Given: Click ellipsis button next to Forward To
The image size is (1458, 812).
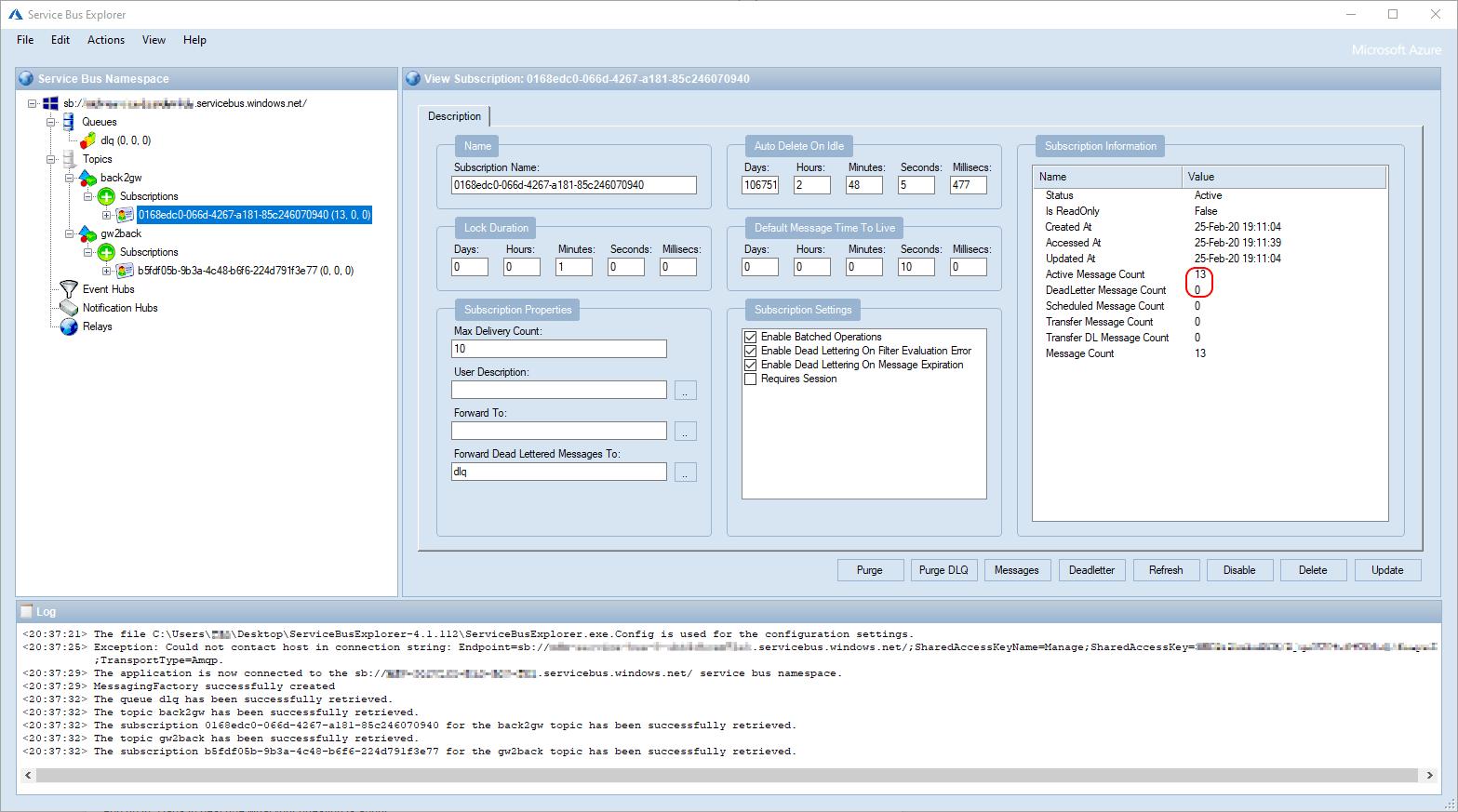Looking at the screenshot, I should tap(685, 432).
